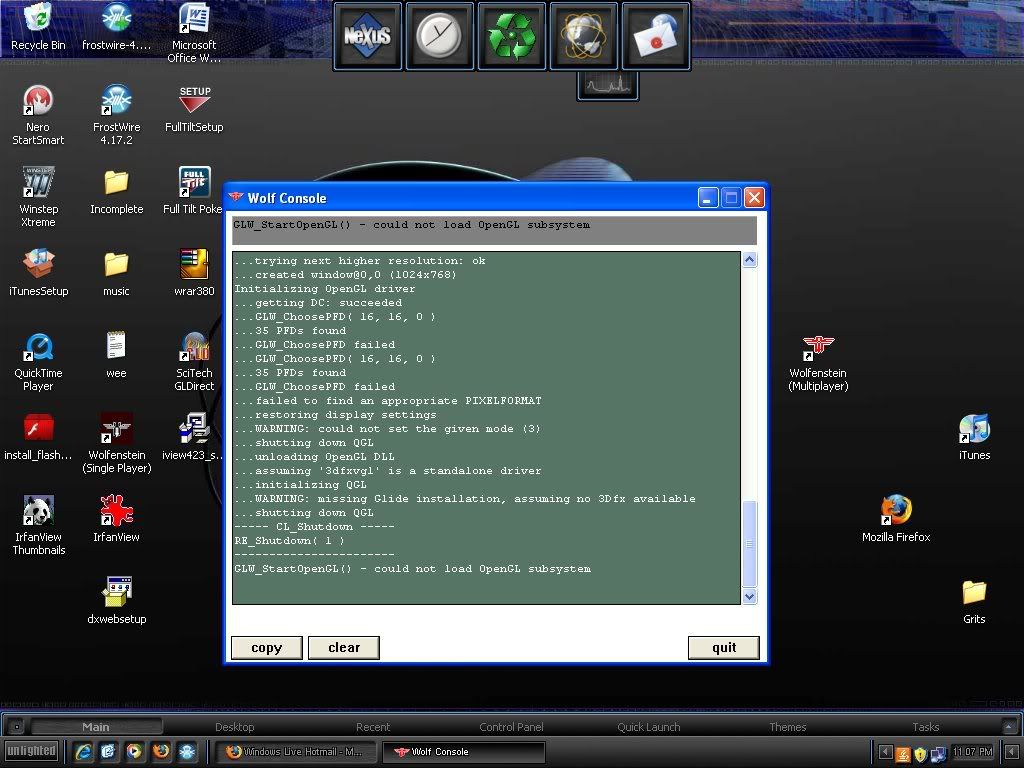Open the Recycle Bin desktop icon
The height and width of the screenshot is (768, 1024).
click(38, 27)
